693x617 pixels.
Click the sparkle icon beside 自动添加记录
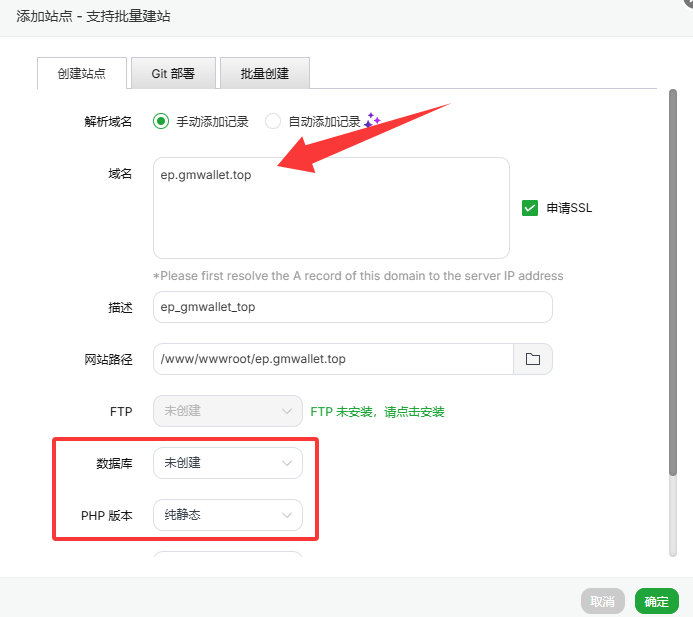pos(372,121)
